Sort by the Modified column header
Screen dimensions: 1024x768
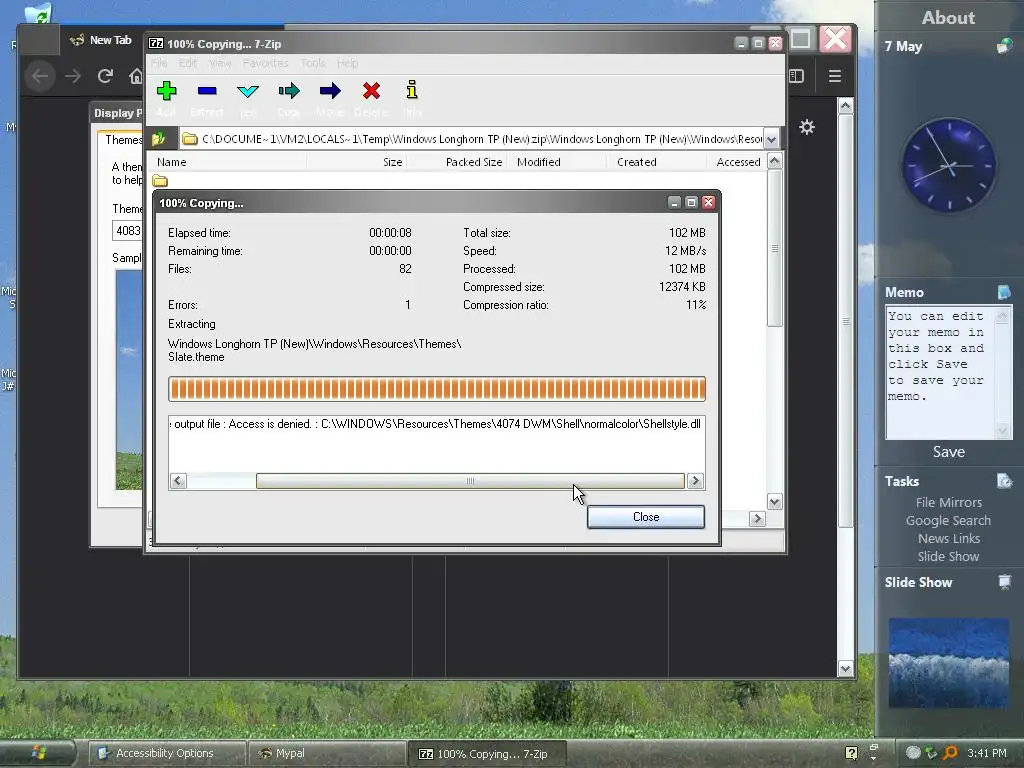point(558,162)
